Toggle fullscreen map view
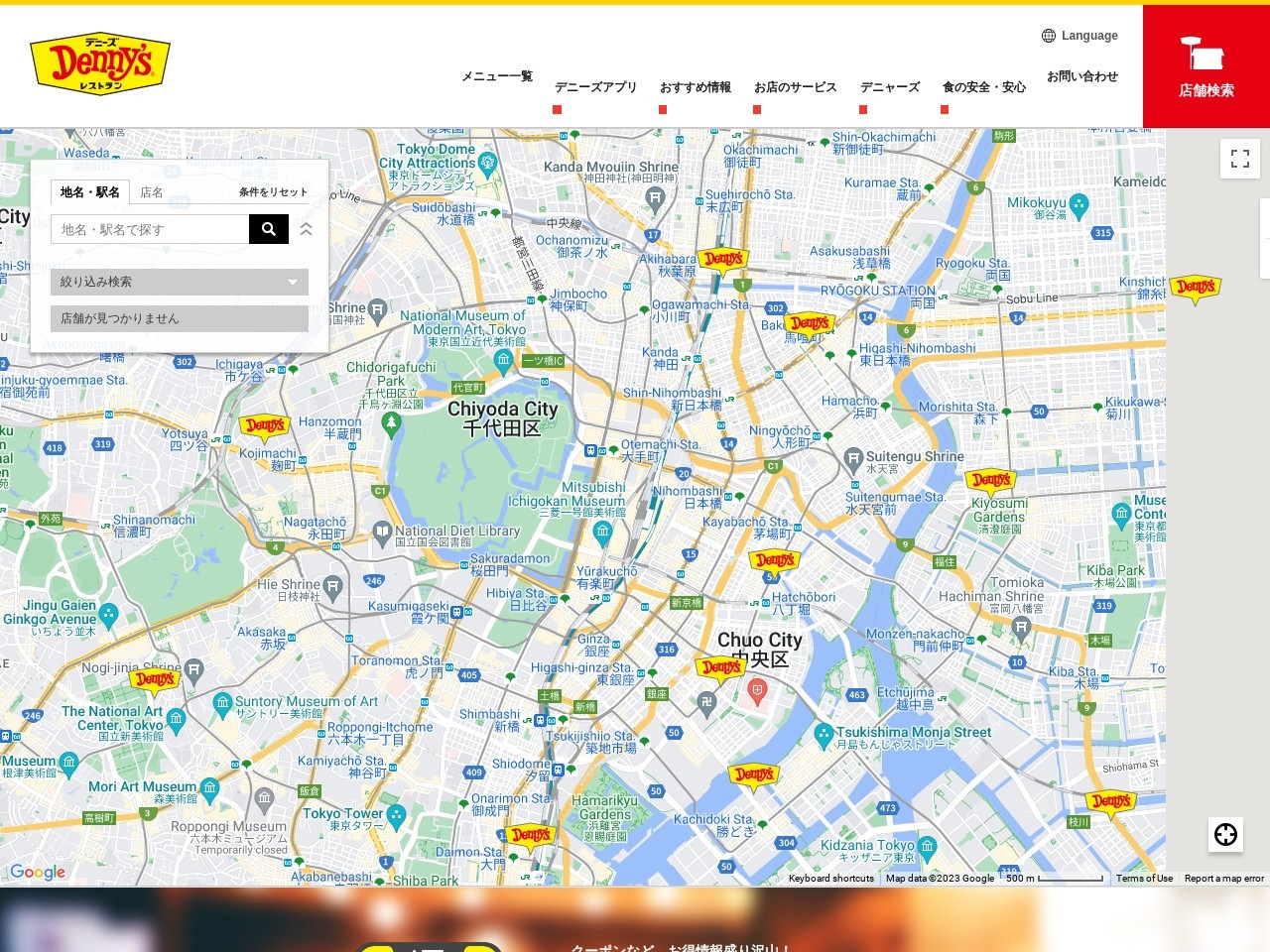The width and height of the screenshot is (1270, 952). 1240,159
